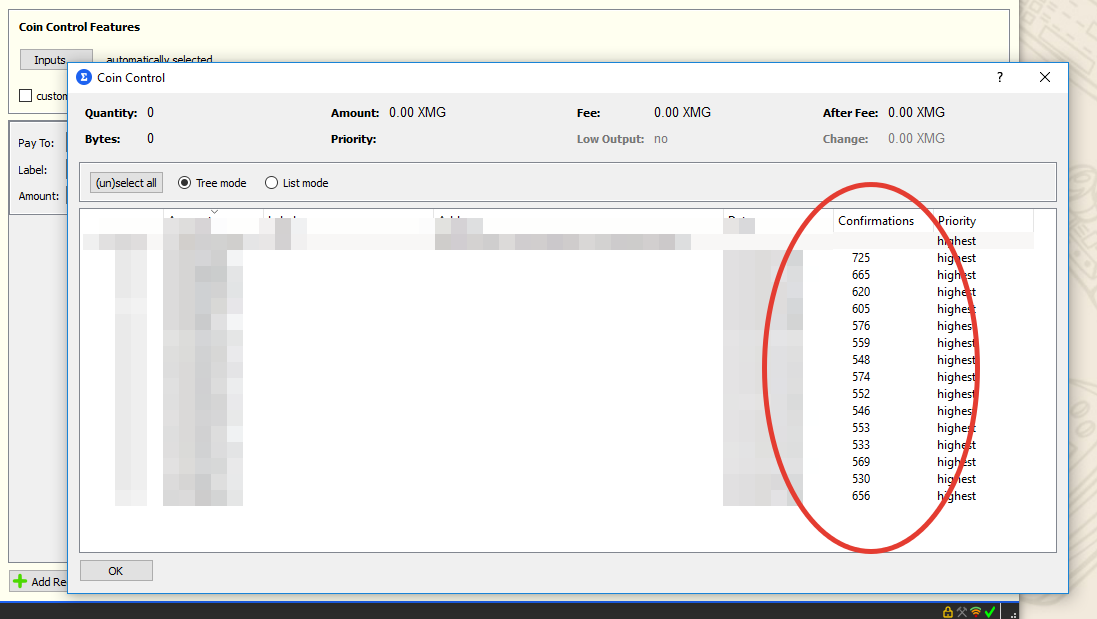Click the Coin Control window logo icon
The width and height of the screenshot is (1097, 619).
[x=84, y=77]
